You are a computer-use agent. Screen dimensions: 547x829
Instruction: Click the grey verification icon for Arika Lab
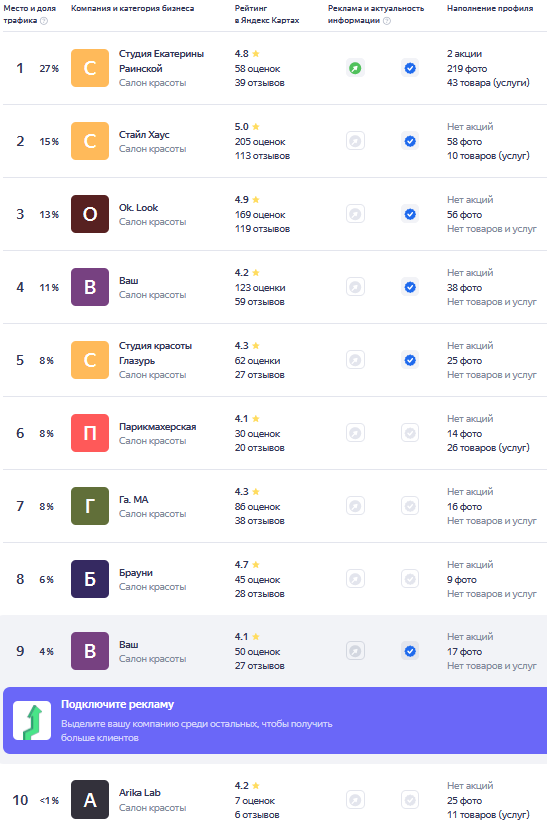tap(410, 800)
